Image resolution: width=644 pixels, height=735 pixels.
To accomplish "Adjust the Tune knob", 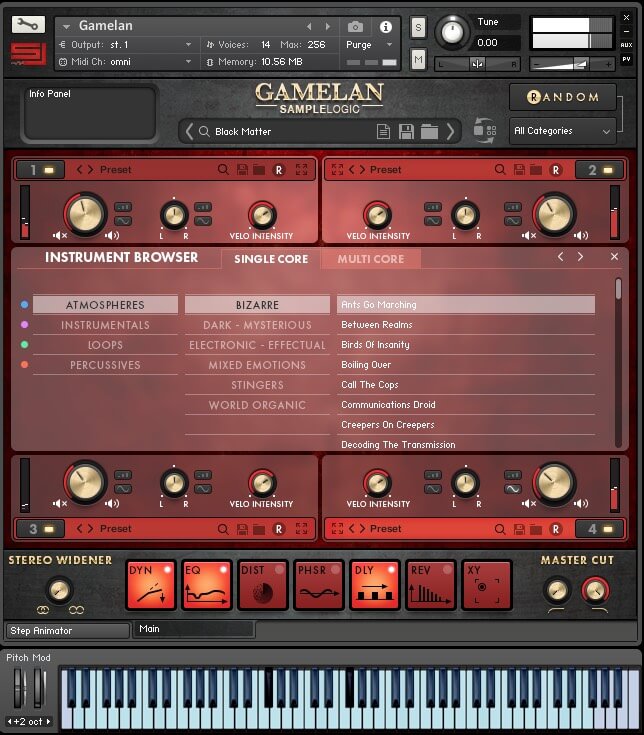I will [x=452, y=32].
